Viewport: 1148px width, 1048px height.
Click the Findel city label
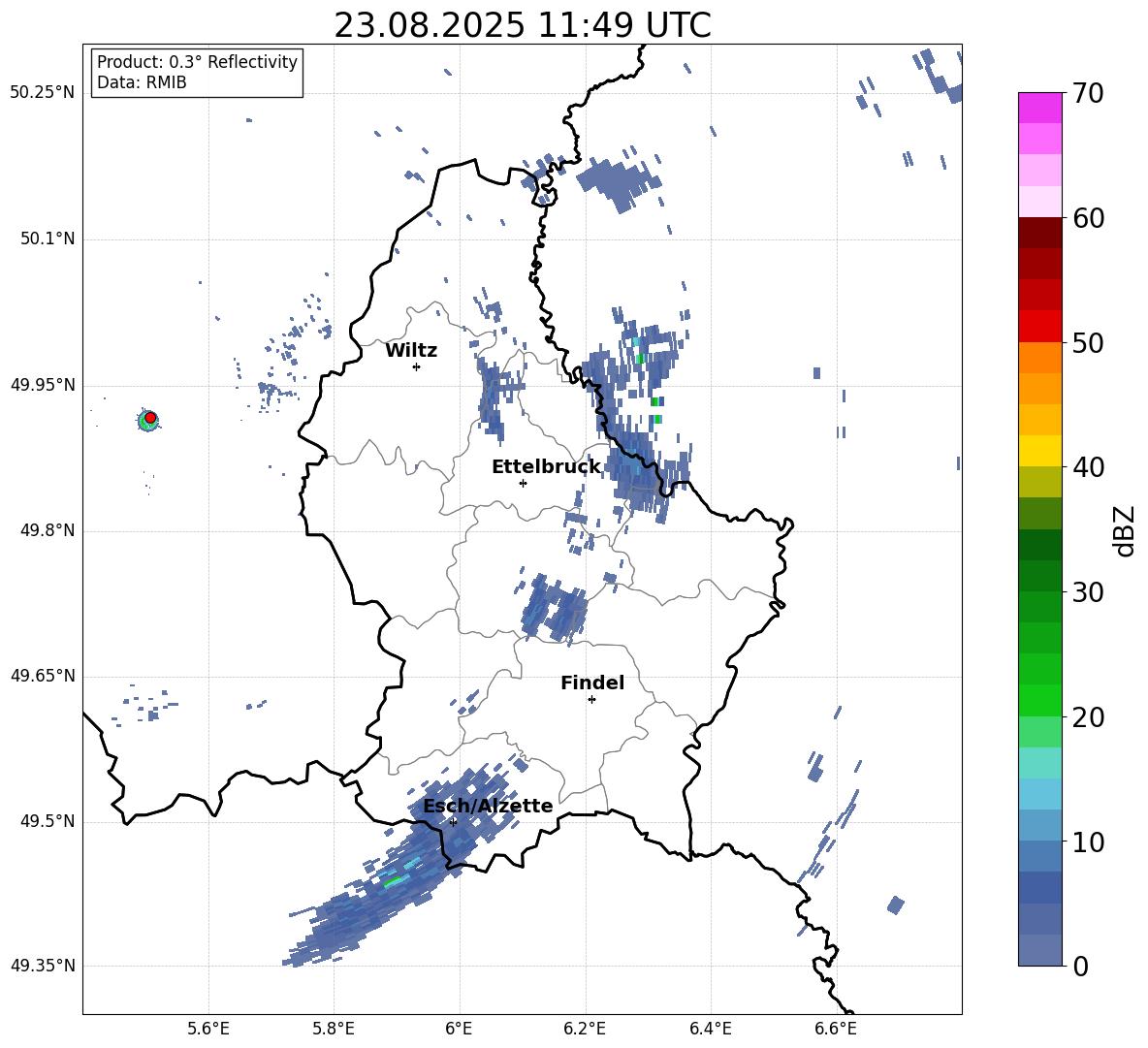[592, 683]
